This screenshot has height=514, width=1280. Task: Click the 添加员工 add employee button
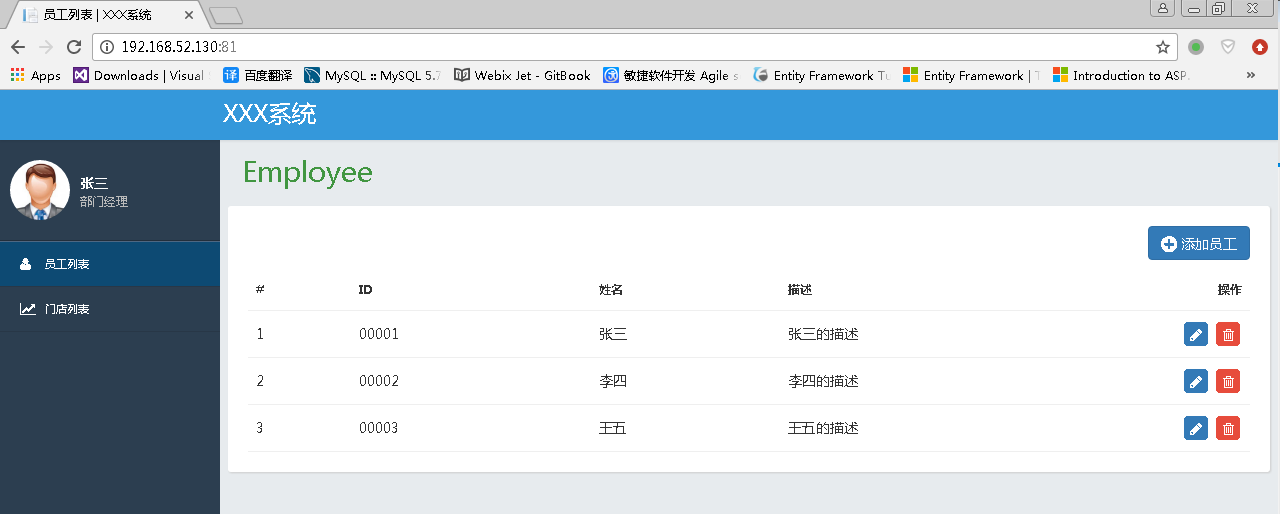(x=1198, y=243)
